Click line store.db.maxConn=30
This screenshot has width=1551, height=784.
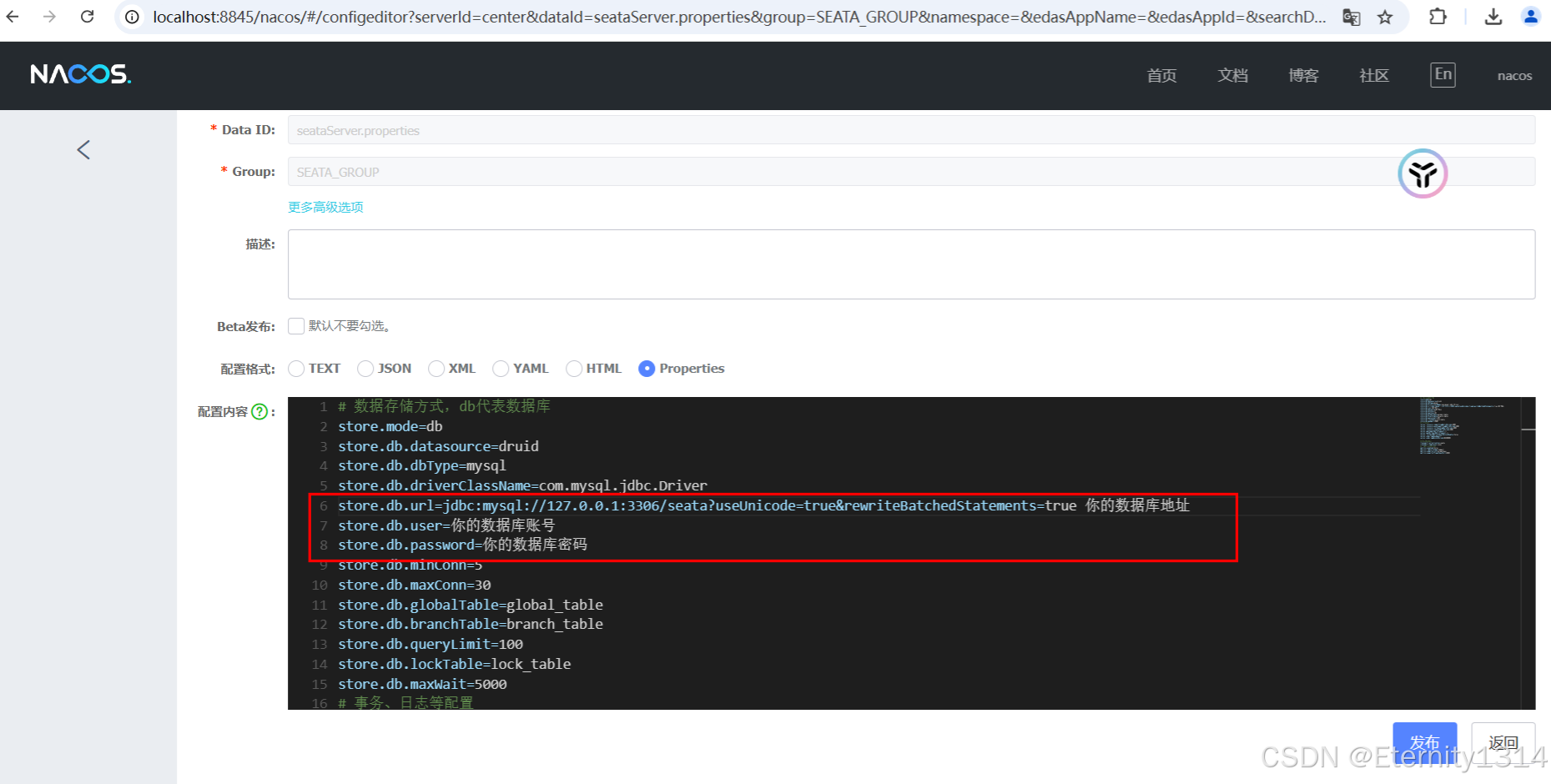coord(415,585)
